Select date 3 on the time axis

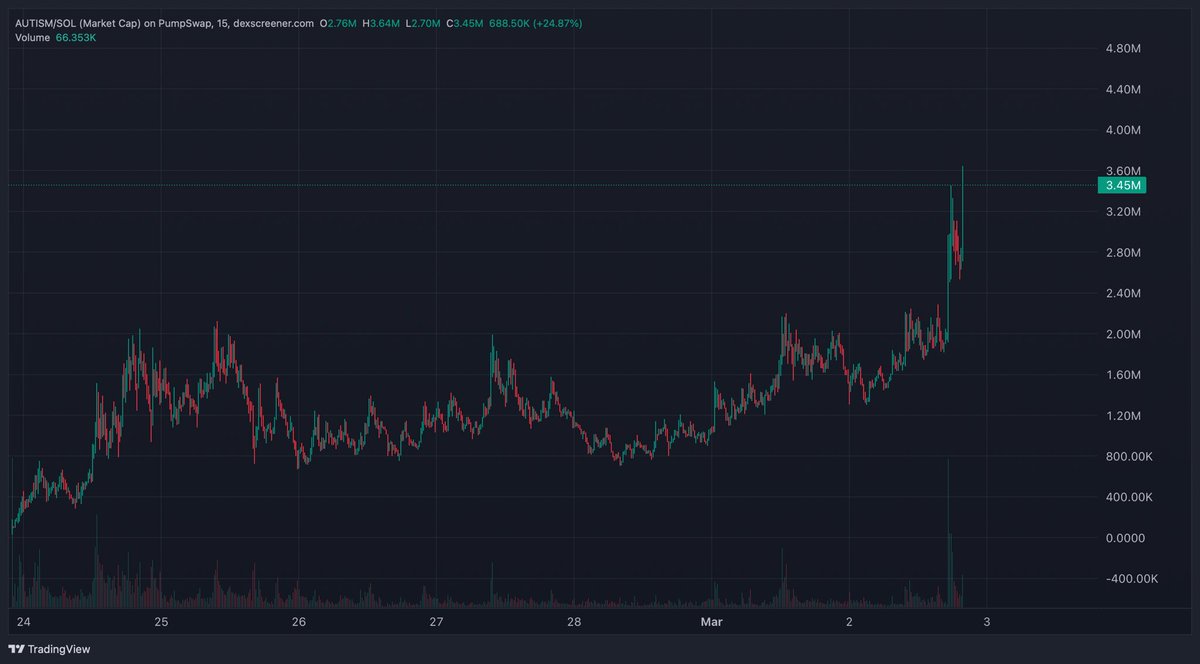click(986, 622)
